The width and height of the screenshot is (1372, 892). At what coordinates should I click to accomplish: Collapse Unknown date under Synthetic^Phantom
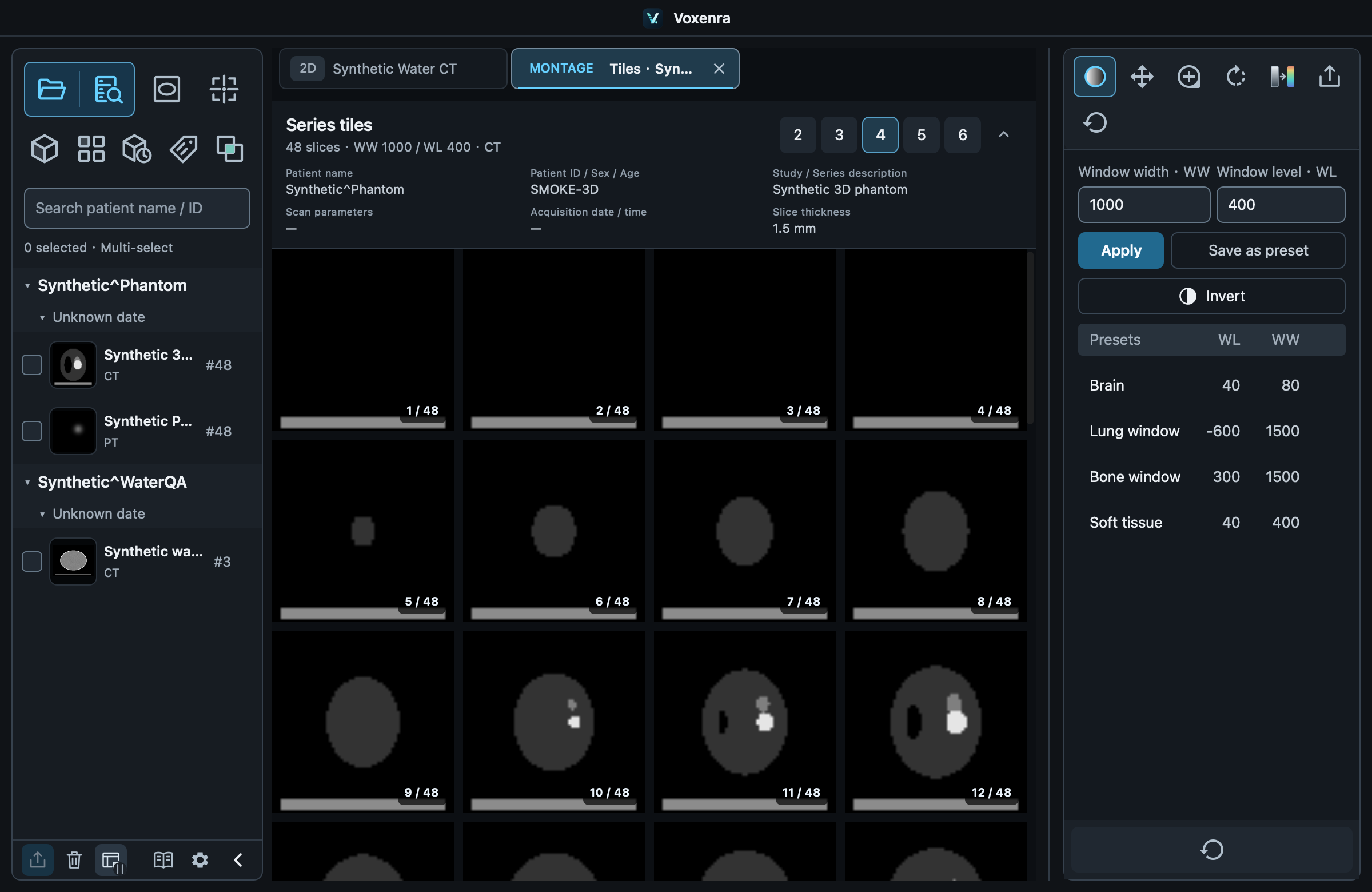42,317
